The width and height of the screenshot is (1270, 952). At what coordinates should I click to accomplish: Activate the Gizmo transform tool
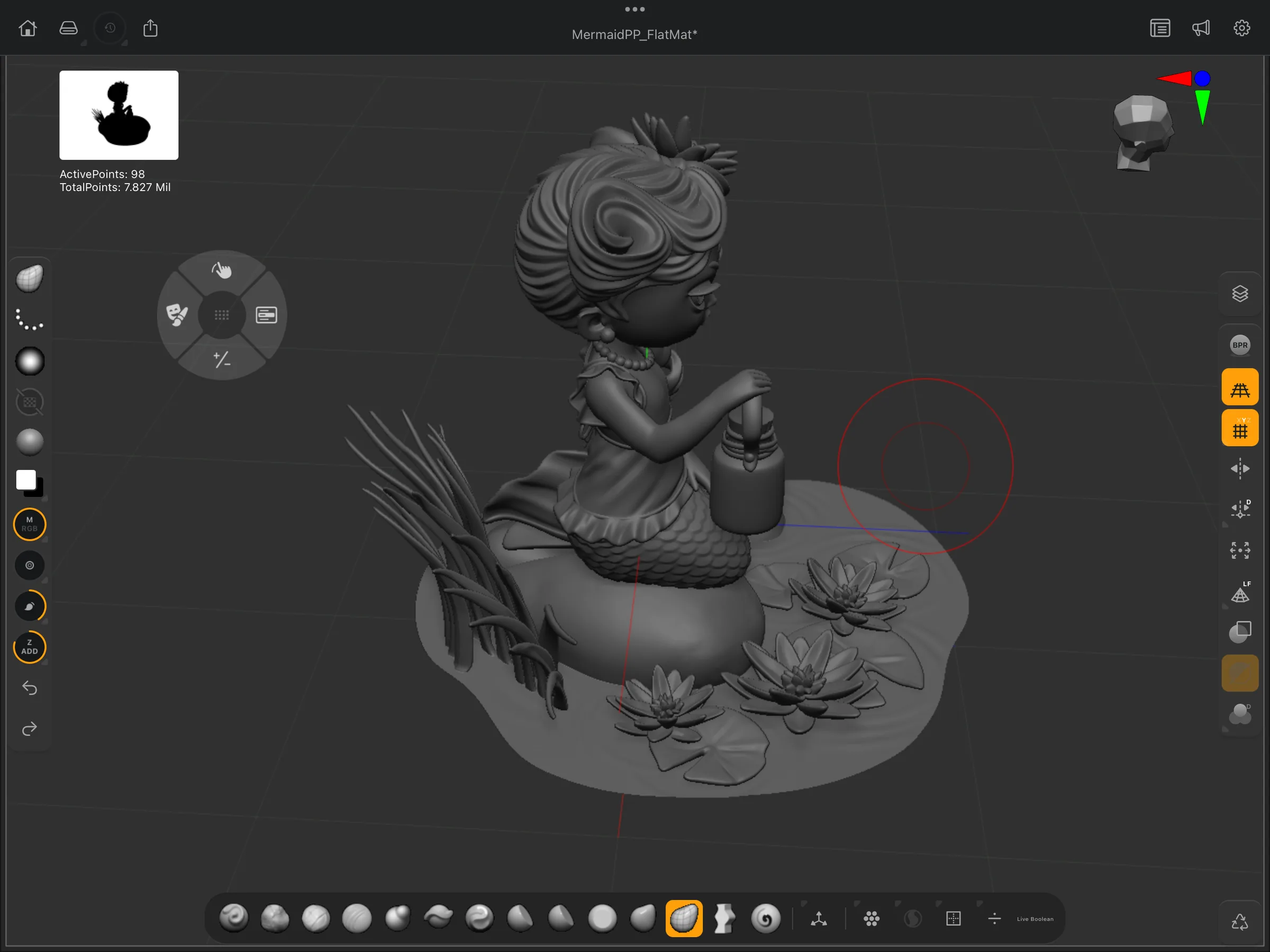(x=819, y=919)
